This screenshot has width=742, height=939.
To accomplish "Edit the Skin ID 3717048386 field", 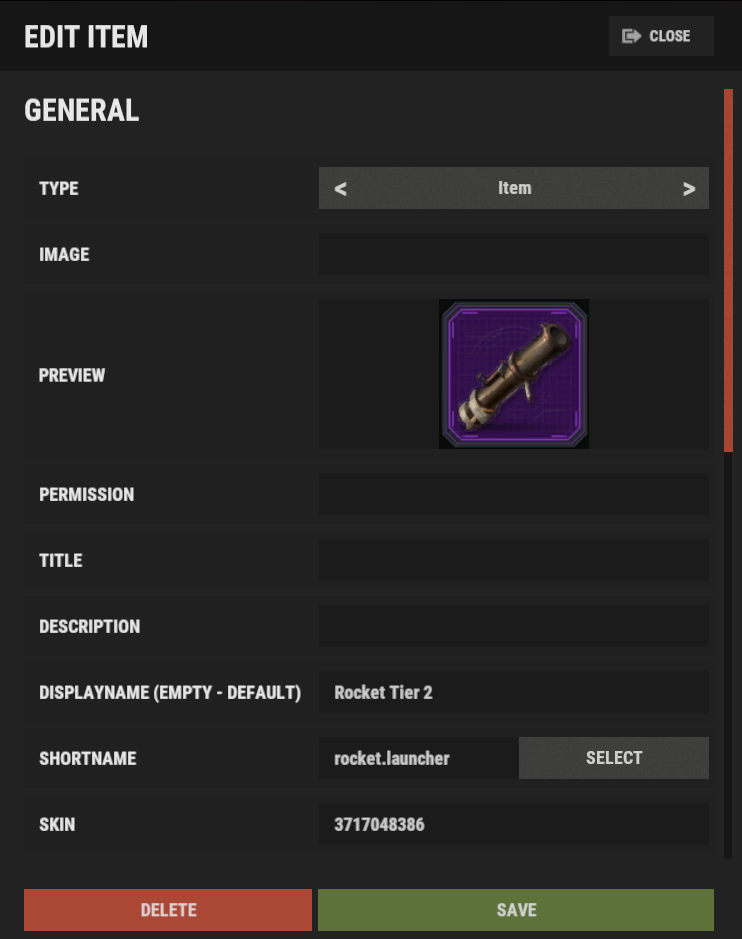I will coord(514,824).
